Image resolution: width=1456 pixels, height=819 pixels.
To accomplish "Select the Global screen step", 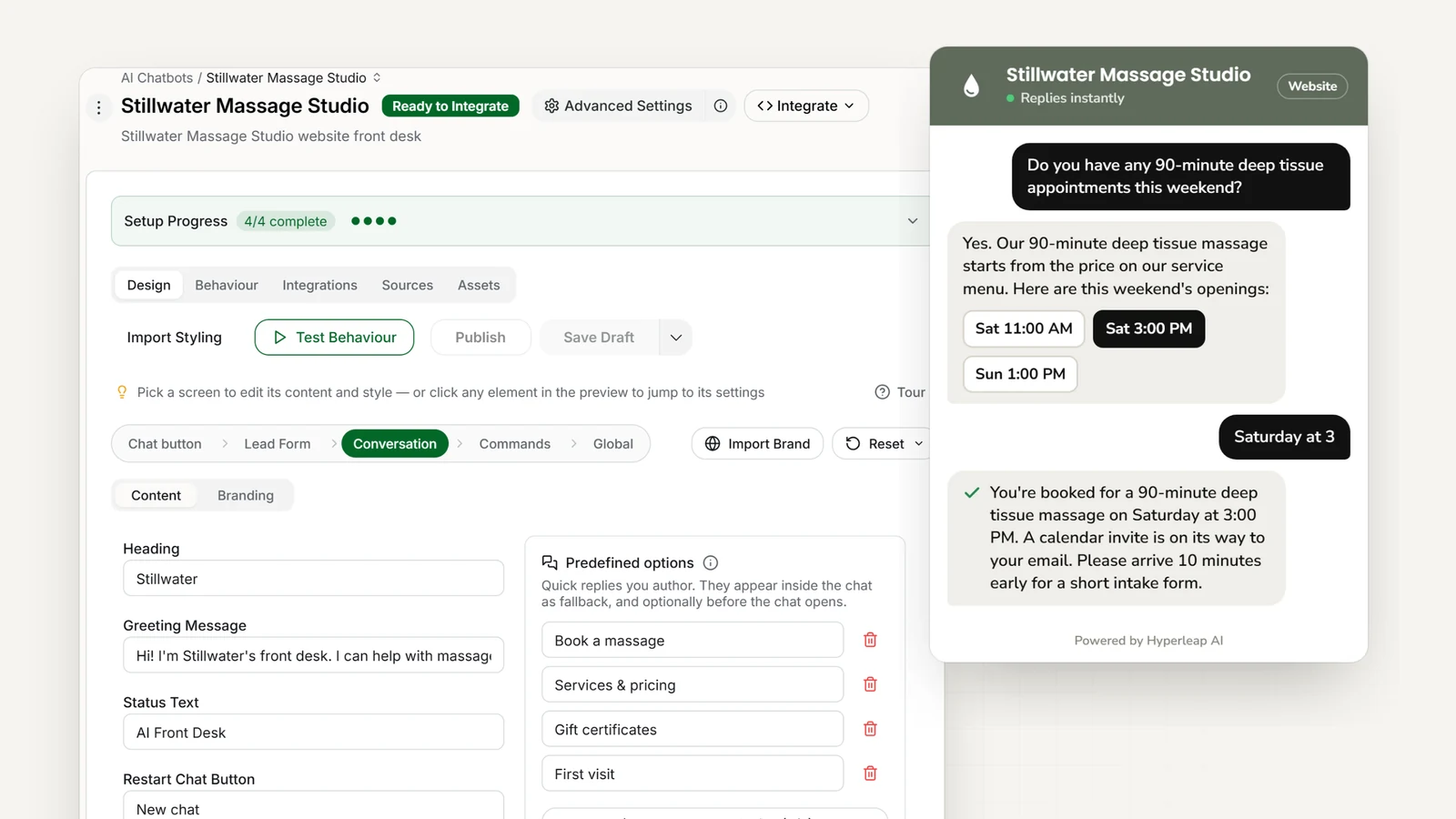I will pyautogui.click(x=613, y=444).
